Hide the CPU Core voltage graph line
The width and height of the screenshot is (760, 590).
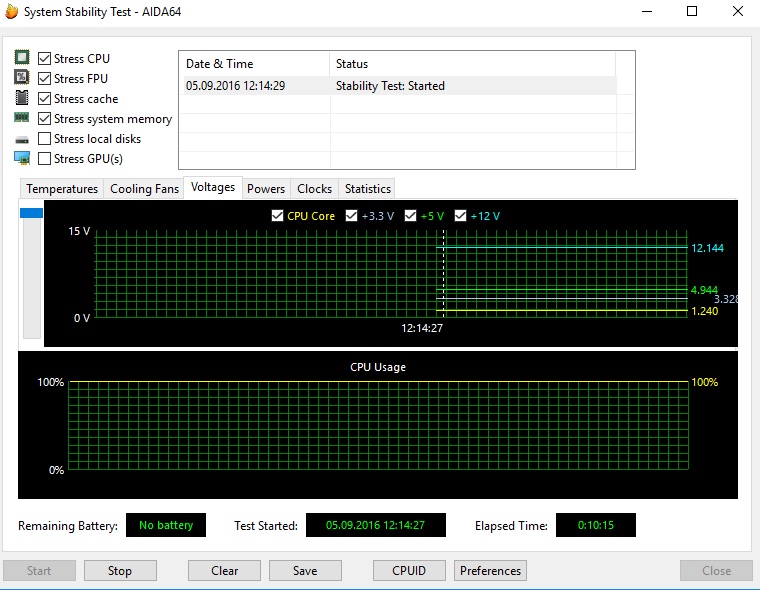(x=277, y=216)
